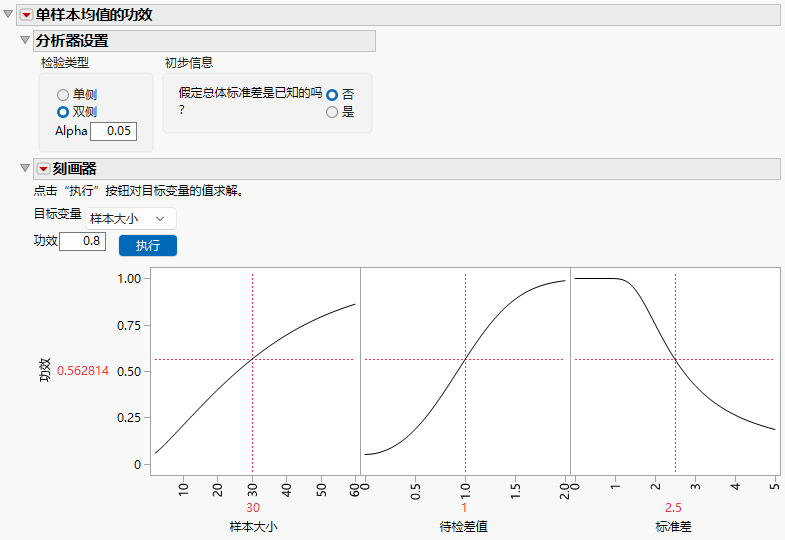Click the red 0.562814 power value

tap(83, 371)
